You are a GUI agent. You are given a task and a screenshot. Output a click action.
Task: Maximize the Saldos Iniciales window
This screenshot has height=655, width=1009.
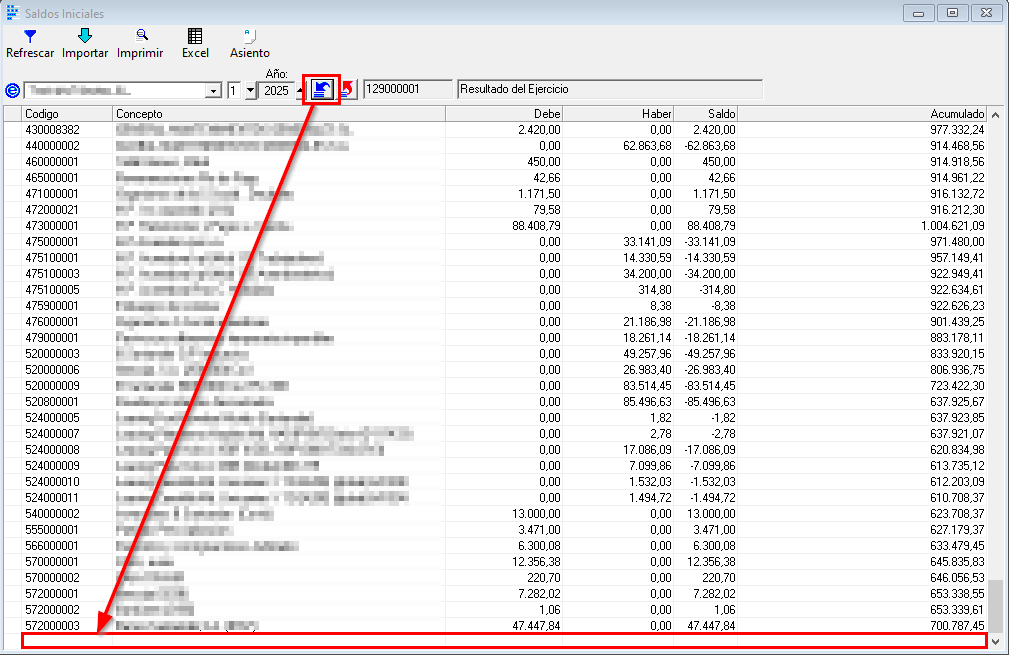(x=952, y=13)
